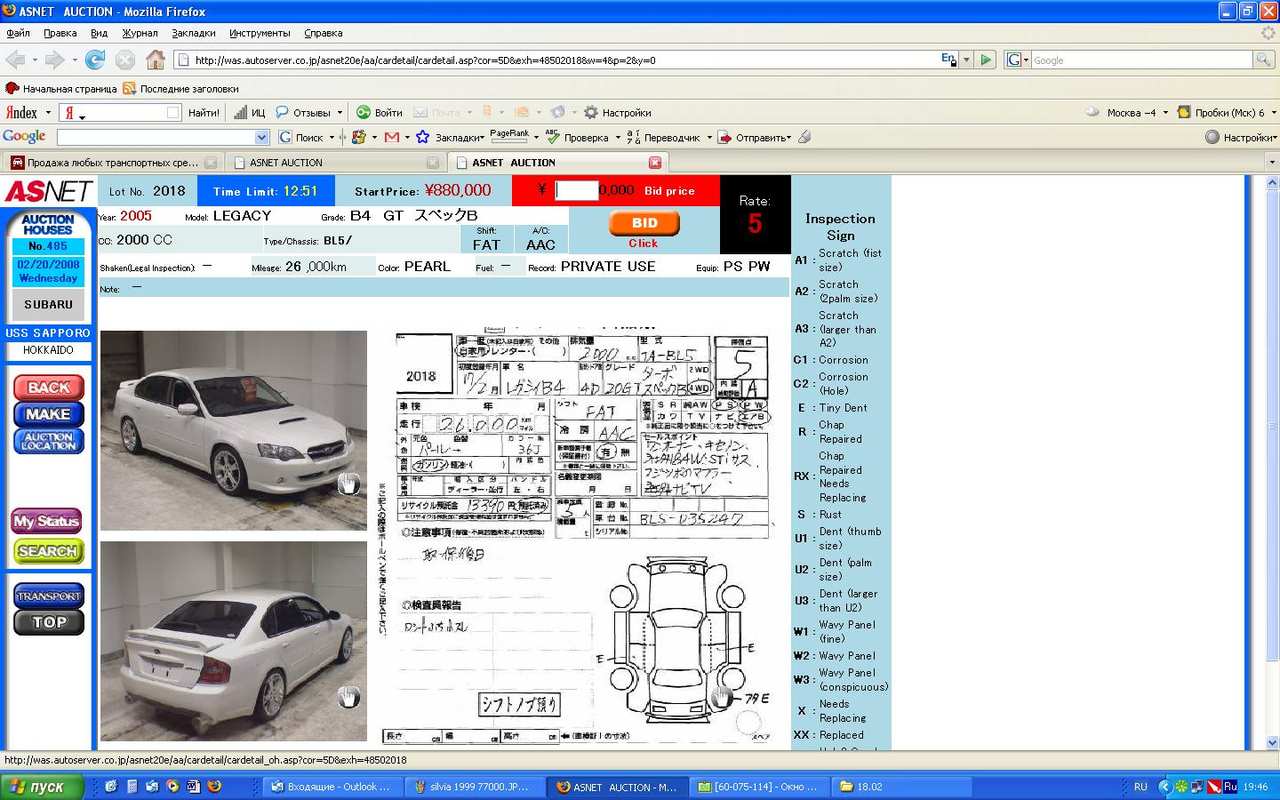Switch to the inactive ASNET AUCTION tab
The height and width of the screenshot is (800, 1280).
(x=334, y=162)
